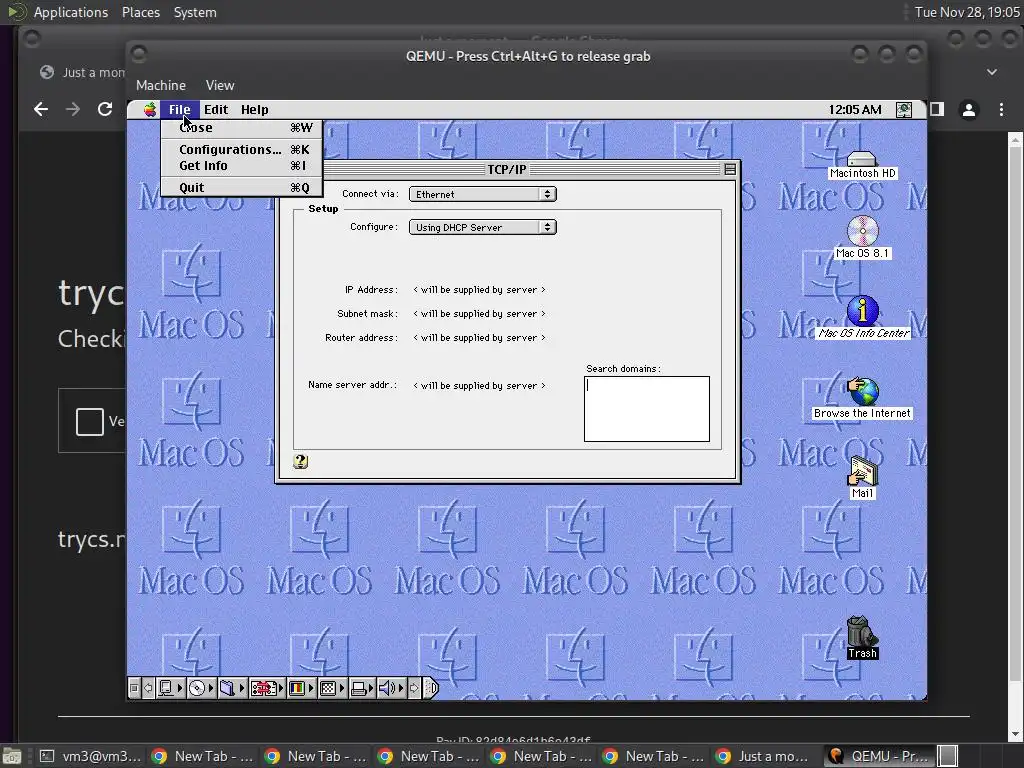Image resolution: width=1024 pixels, height=768 pixels.
Task: Click the Subnet mask 'will be supplied by server' text
Action: click(479, 314)
